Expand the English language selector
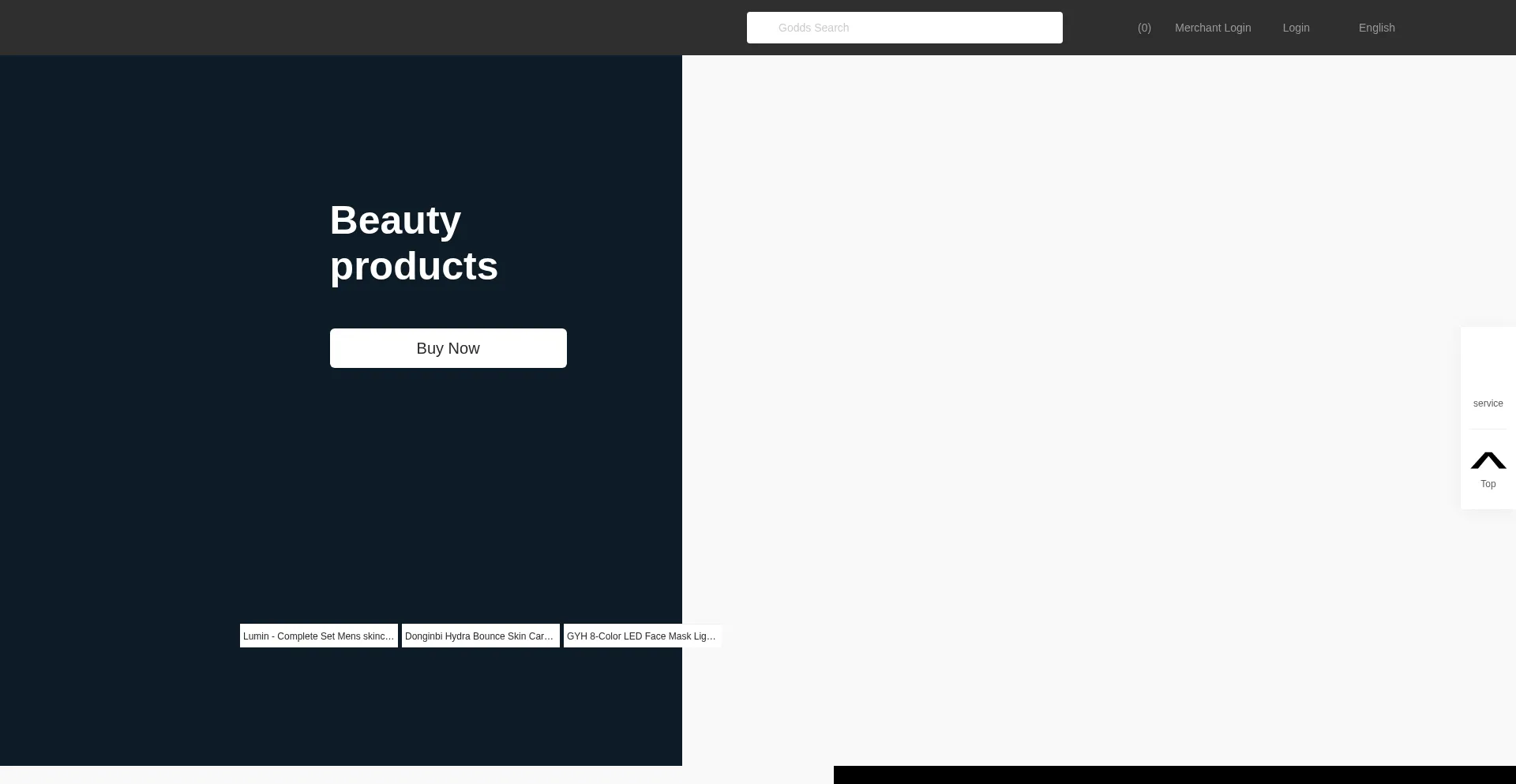Viewport: 1516px width, 784px height. tap(1376, 28)
